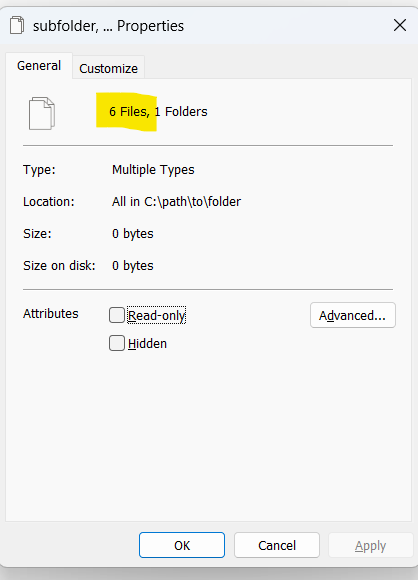
Task: Click the 1 Folders count text
Action: pos(181,111)
